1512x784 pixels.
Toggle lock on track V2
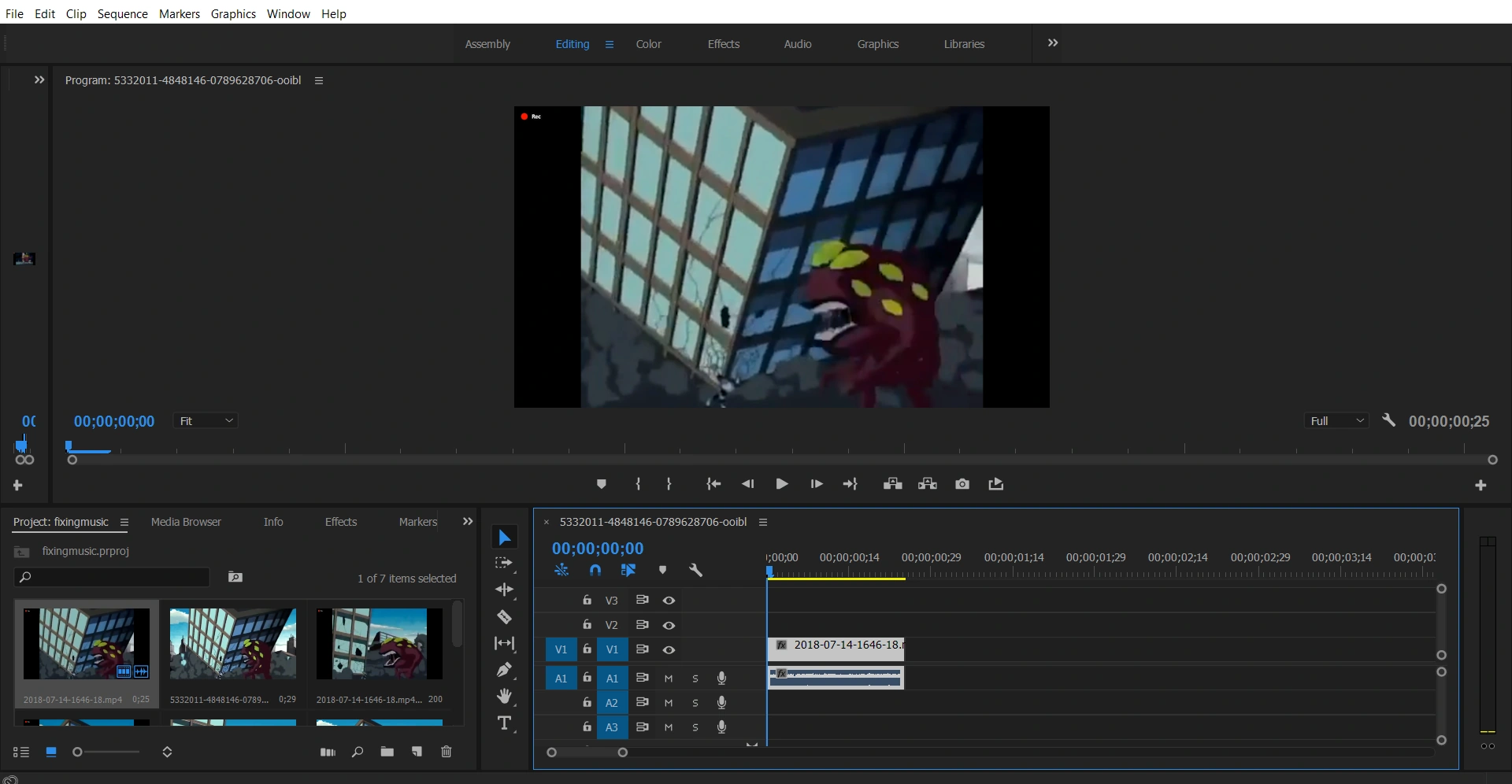point(587,625)
